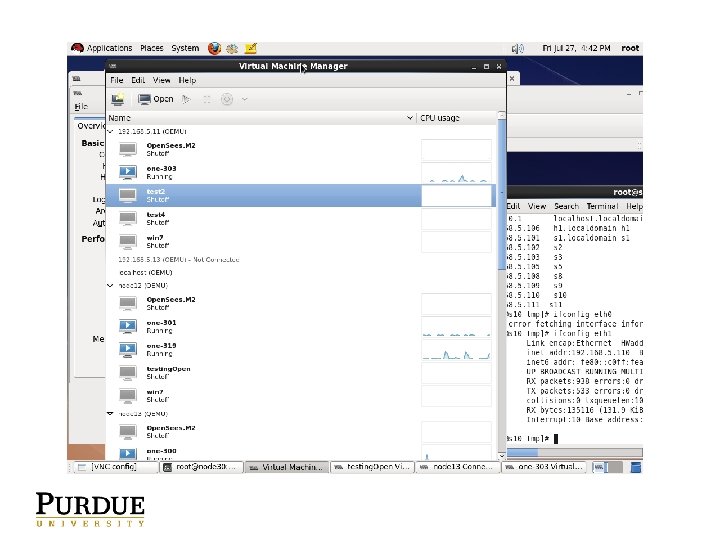
Task: Click the mail launcher icon beside Firefox
Action: [x=232, y=48]
